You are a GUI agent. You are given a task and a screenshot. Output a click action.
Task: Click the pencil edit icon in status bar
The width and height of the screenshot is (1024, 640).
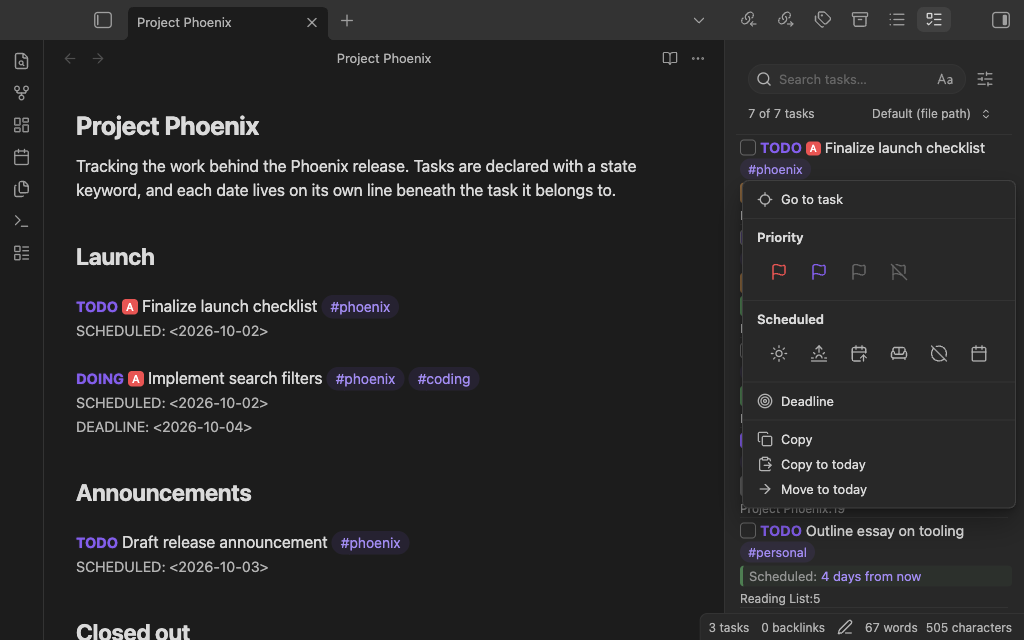[845, 628]
